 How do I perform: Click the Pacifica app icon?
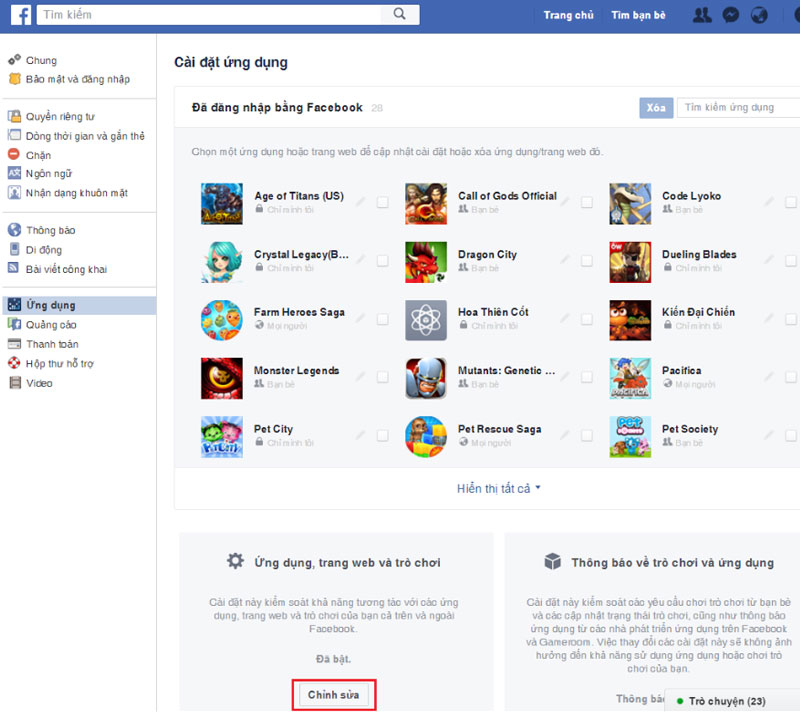[x=630, y=378]
